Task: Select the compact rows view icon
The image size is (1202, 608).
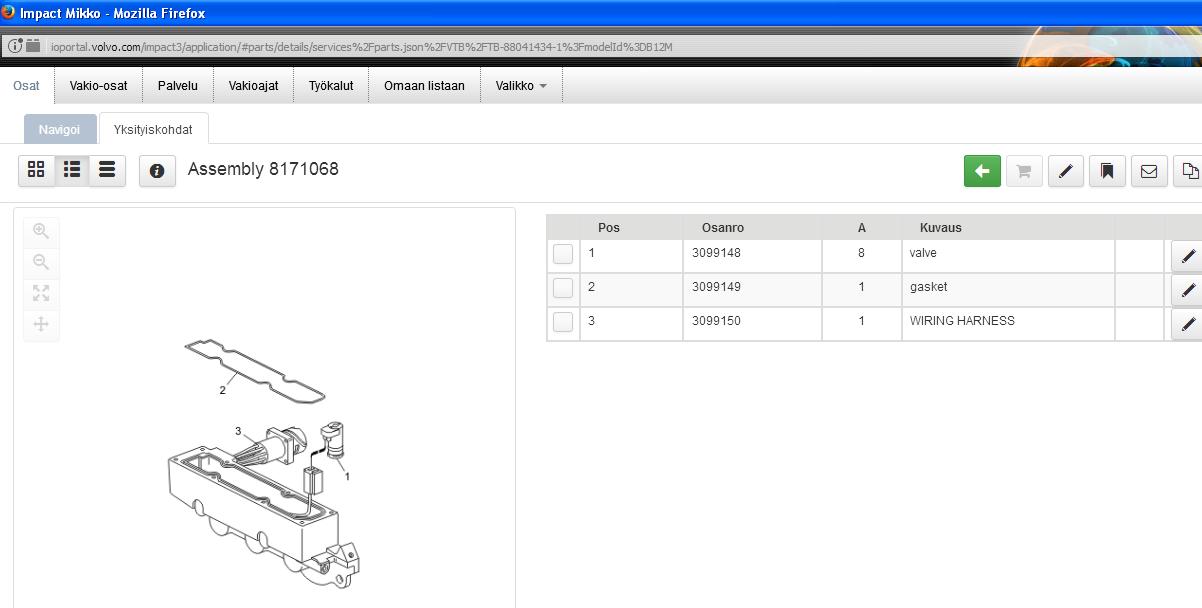Action: click(107, 170)
